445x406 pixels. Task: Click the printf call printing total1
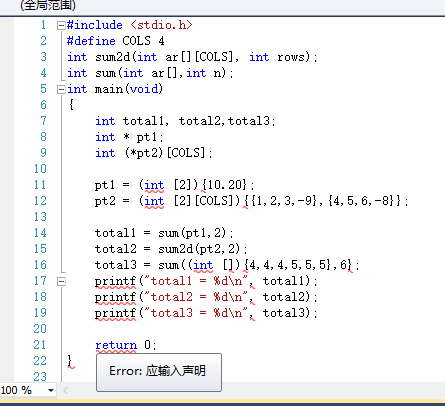[206, 281]
